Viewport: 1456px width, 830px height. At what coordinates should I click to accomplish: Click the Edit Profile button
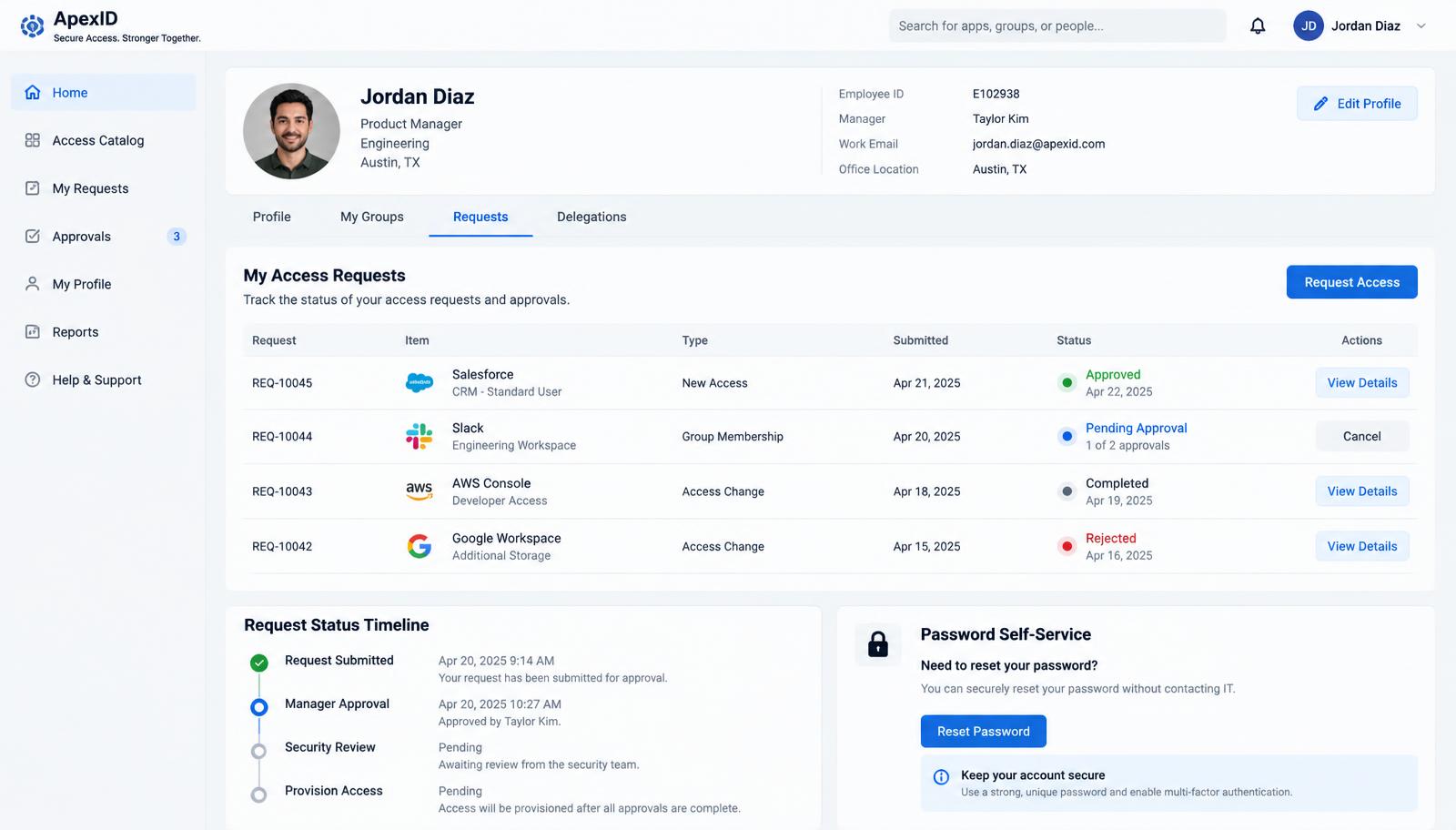(x=1357, y=104)
